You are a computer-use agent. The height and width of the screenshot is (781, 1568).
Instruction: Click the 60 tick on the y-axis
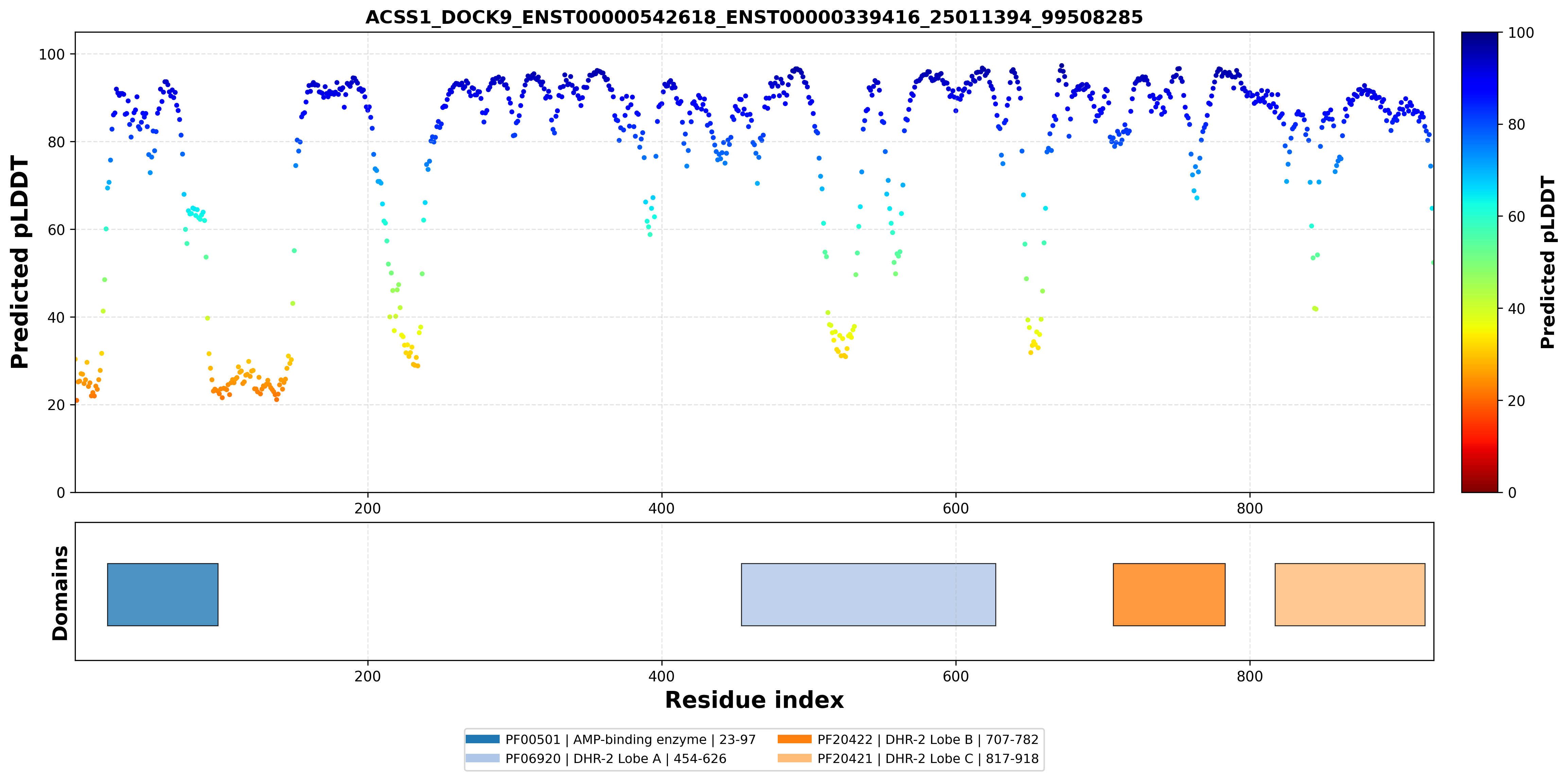coord(56,230)
